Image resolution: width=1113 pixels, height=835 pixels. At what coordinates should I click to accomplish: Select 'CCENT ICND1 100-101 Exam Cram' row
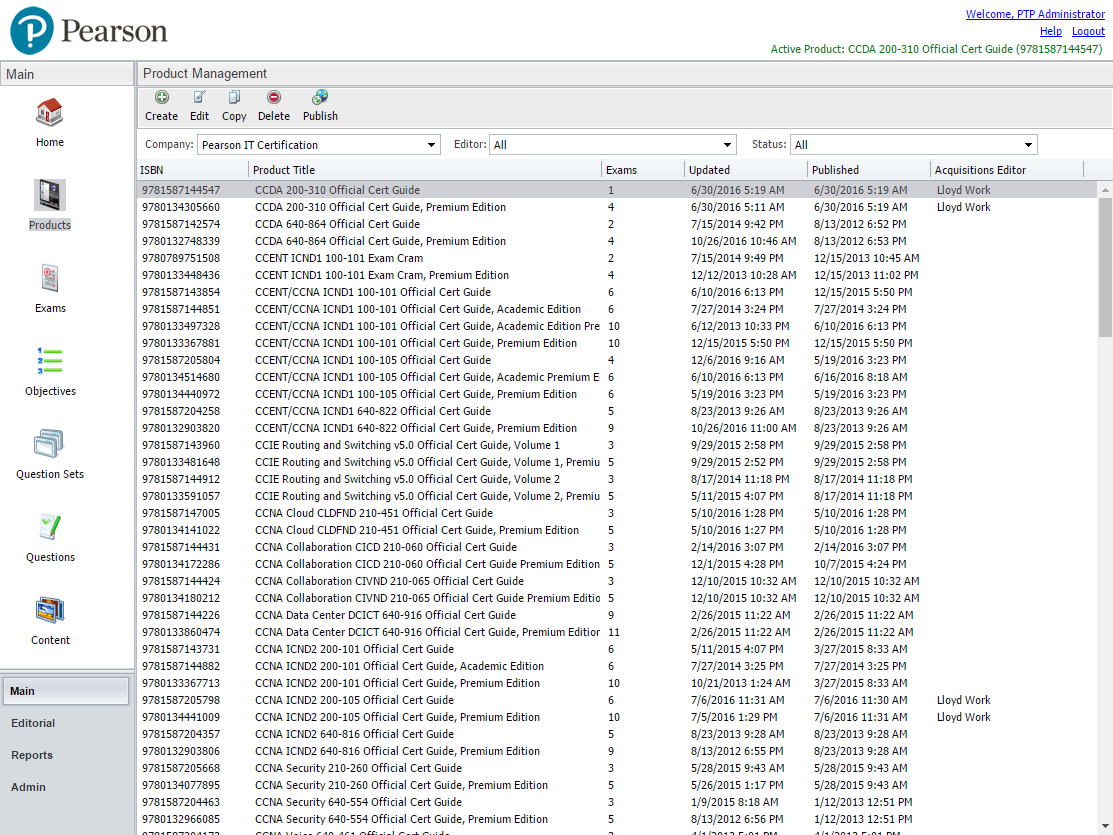[x=617, y=258]
